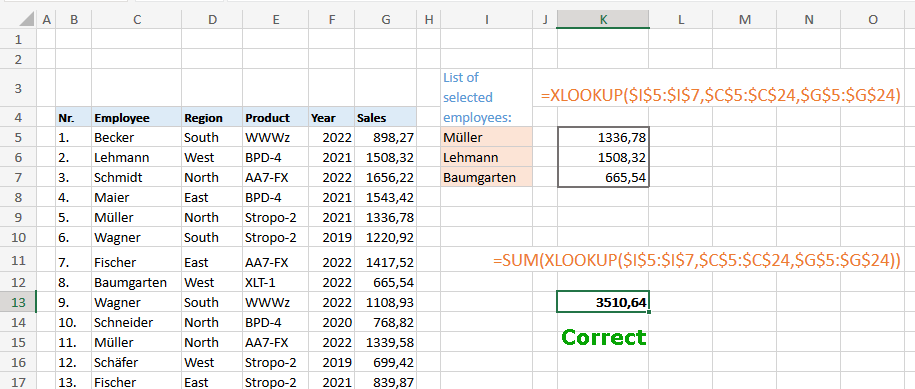This screenshot has height=389, width=915.
Task: Select the XLT-1 product cell
Action: tap(275, 283)
